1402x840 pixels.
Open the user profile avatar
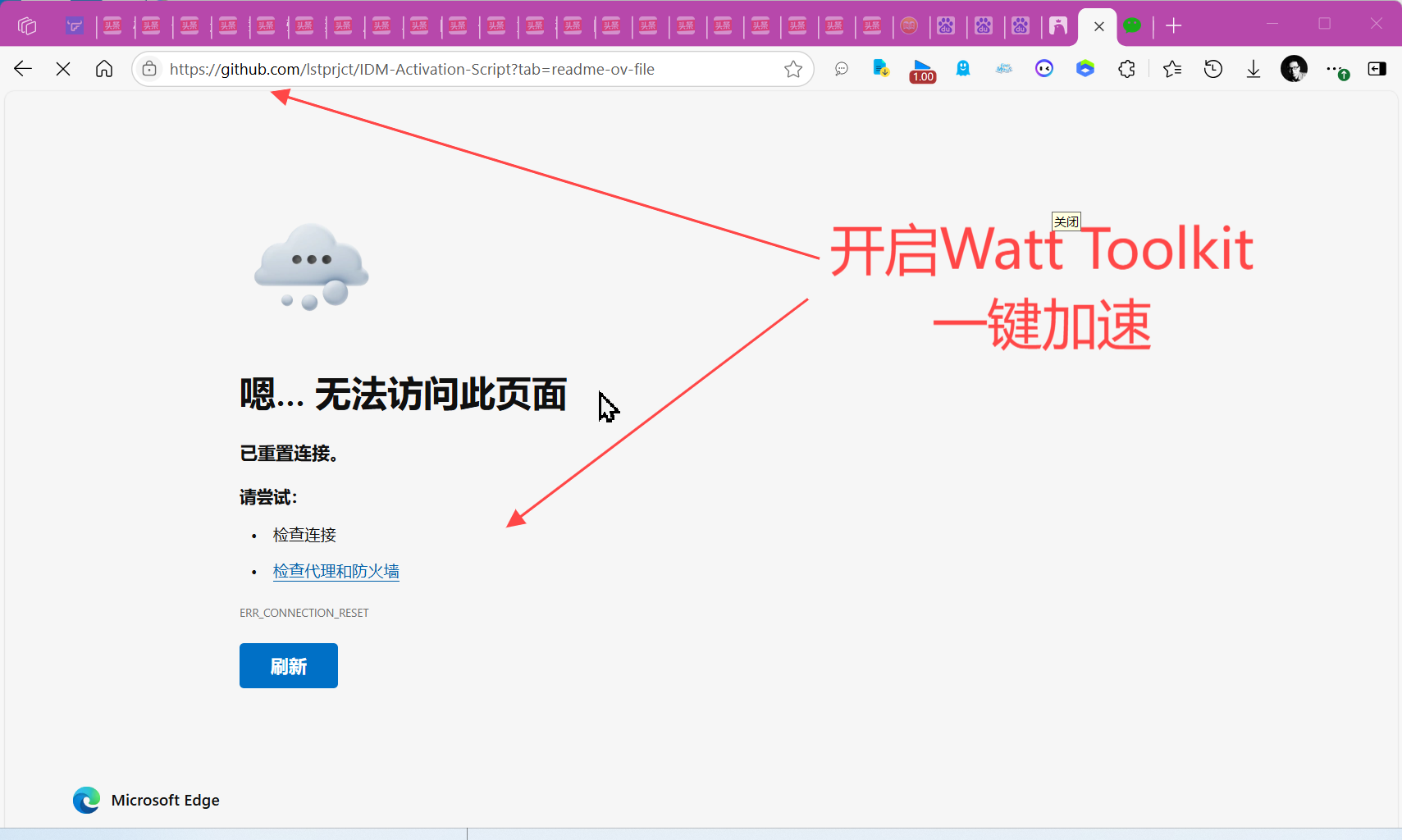[x=1294, y=70]
